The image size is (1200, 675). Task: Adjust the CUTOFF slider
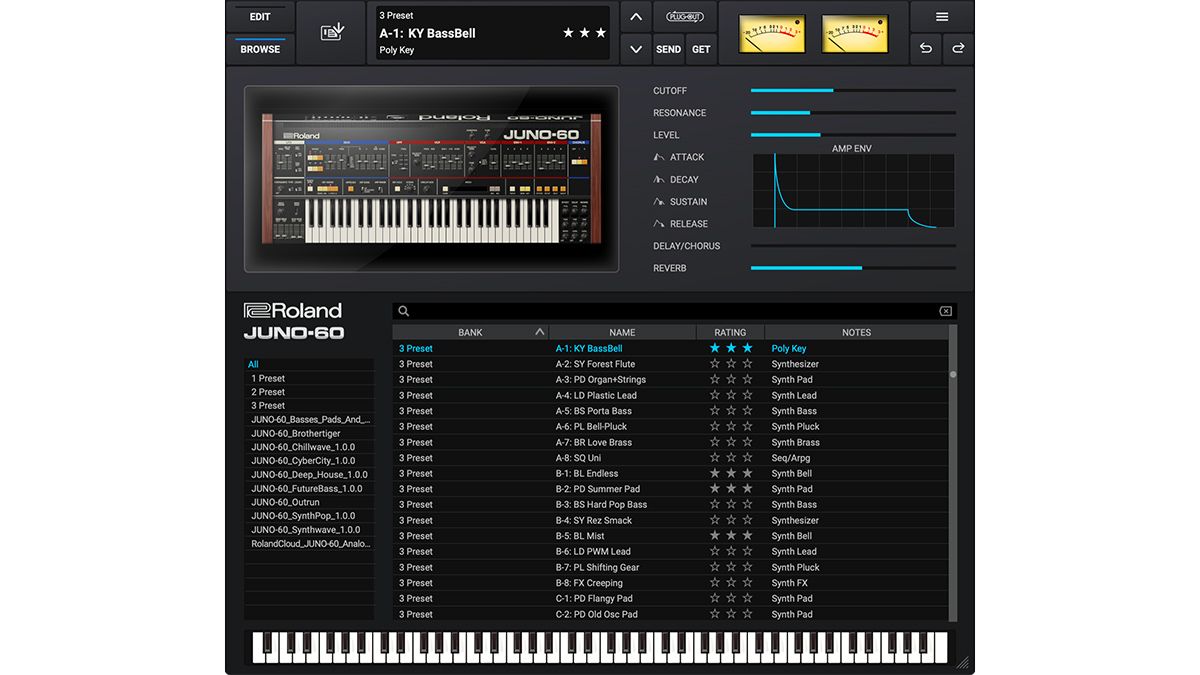click(832, 90)
